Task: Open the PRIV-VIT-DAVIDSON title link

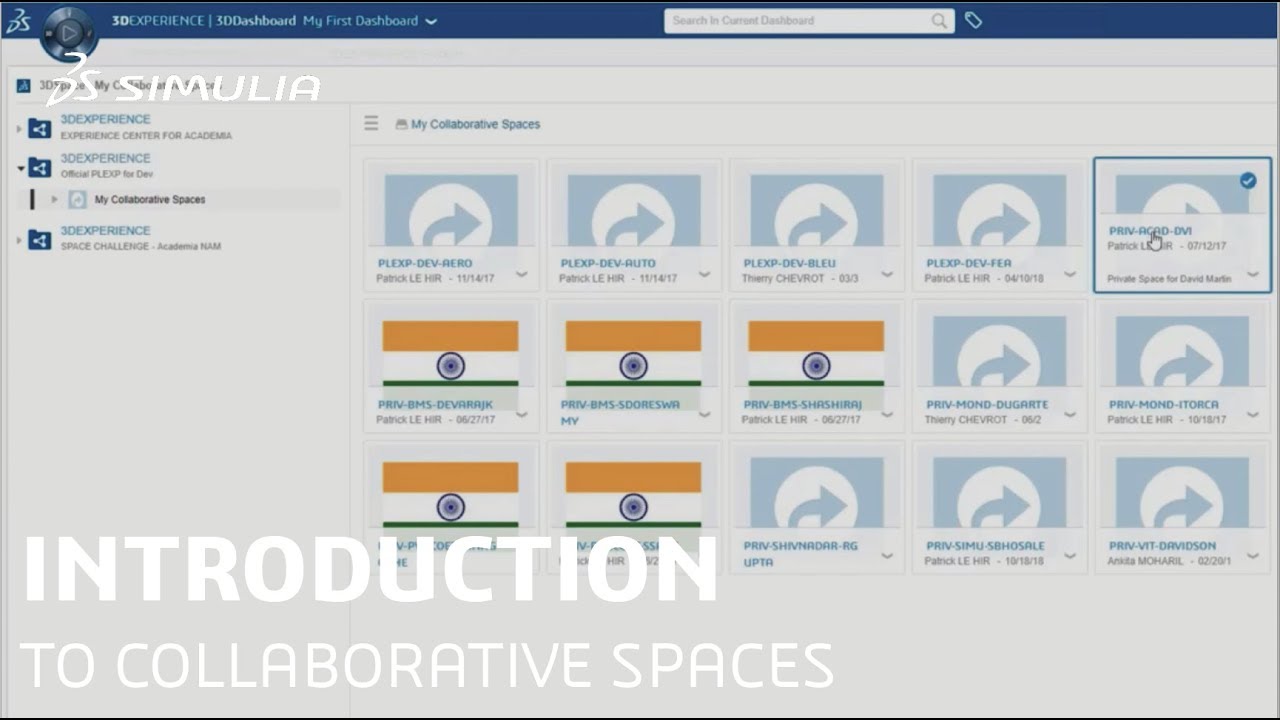Action: click(1162, 546)
